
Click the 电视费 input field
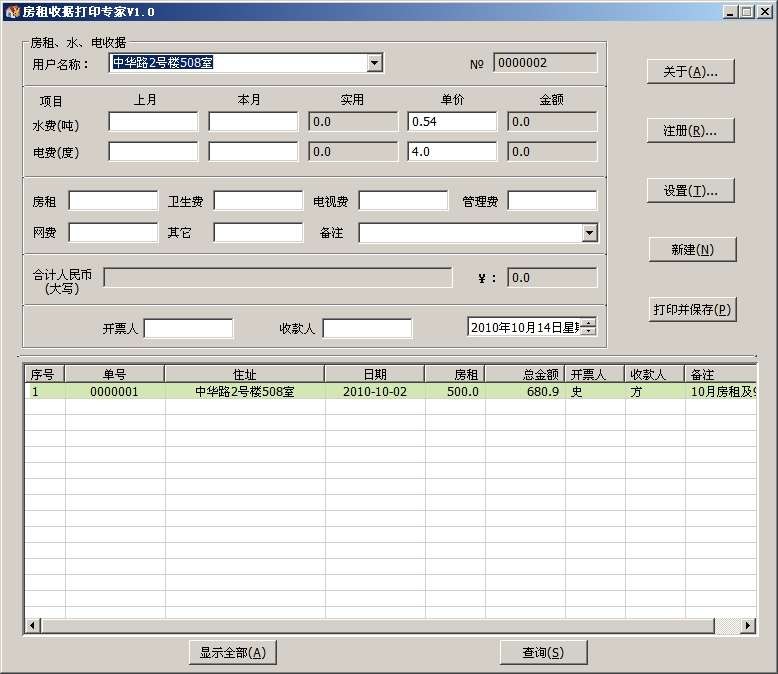(x=403, y=201)
